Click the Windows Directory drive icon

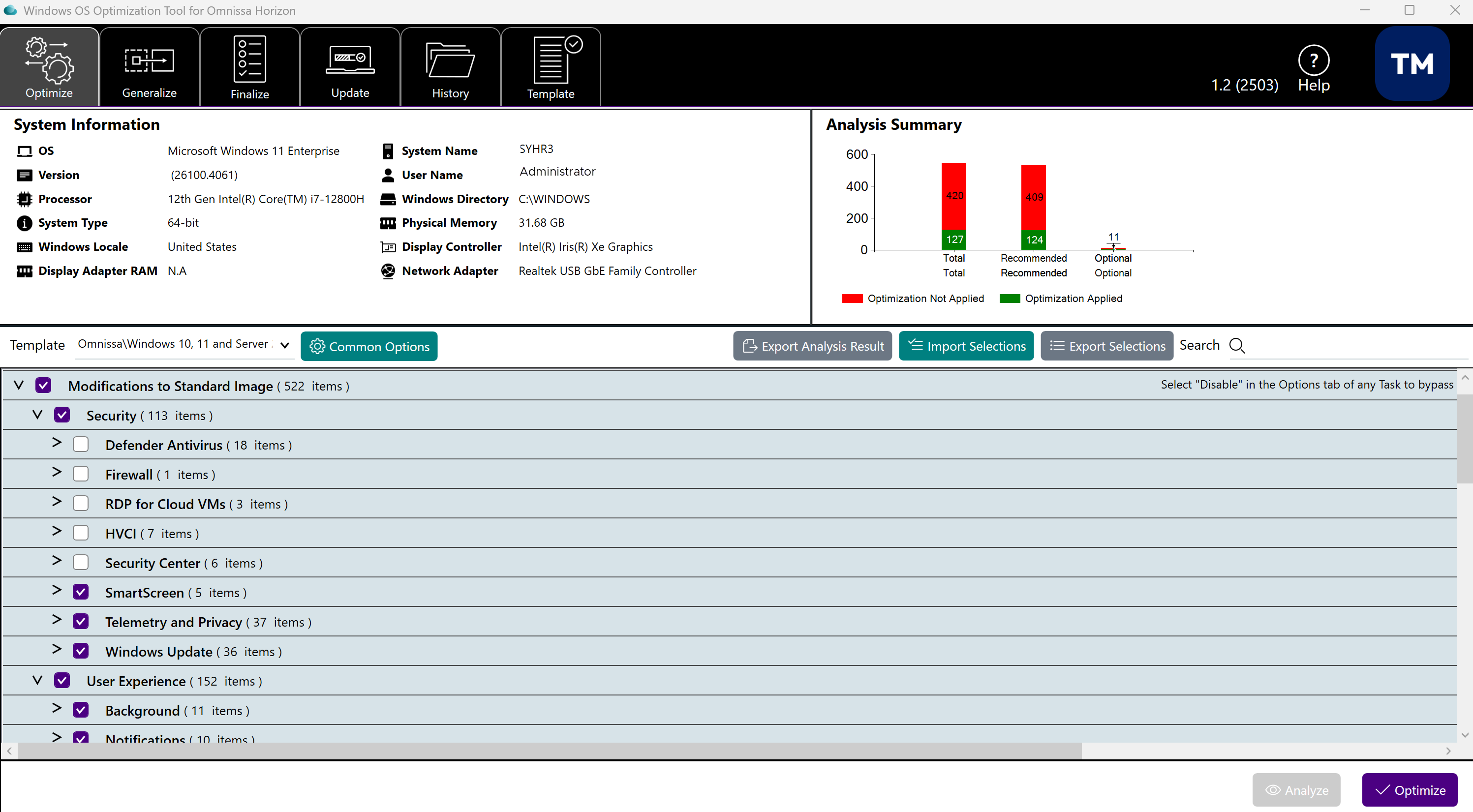(x=388, y=199)
